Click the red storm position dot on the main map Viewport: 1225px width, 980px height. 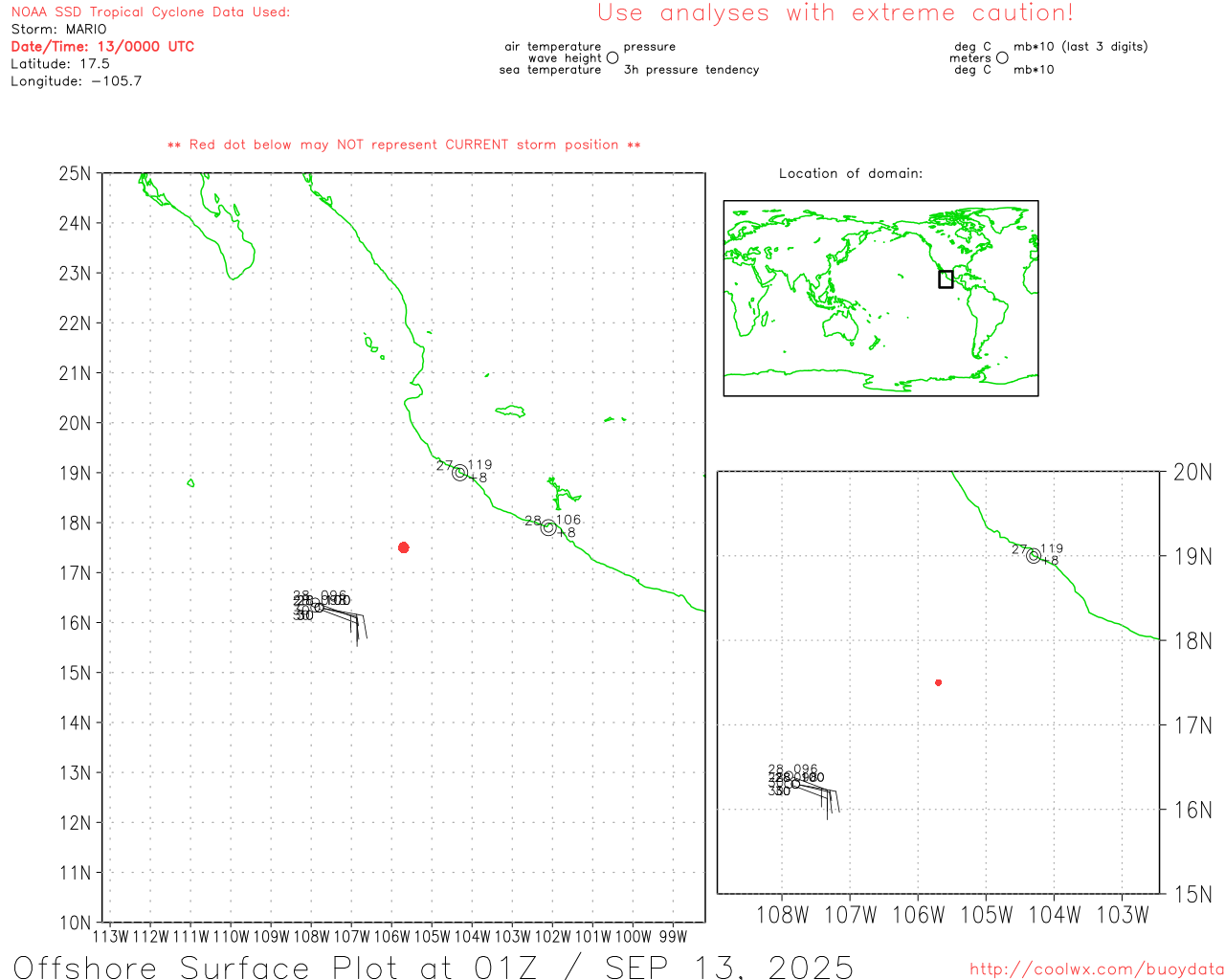(x=403, y=547)
